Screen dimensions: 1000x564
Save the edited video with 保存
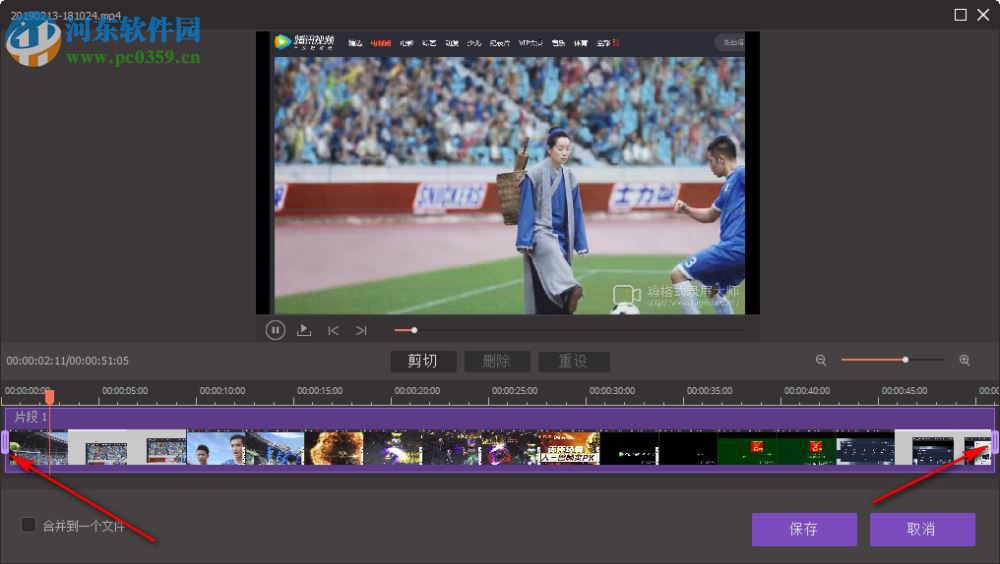(x=804, y=529)
